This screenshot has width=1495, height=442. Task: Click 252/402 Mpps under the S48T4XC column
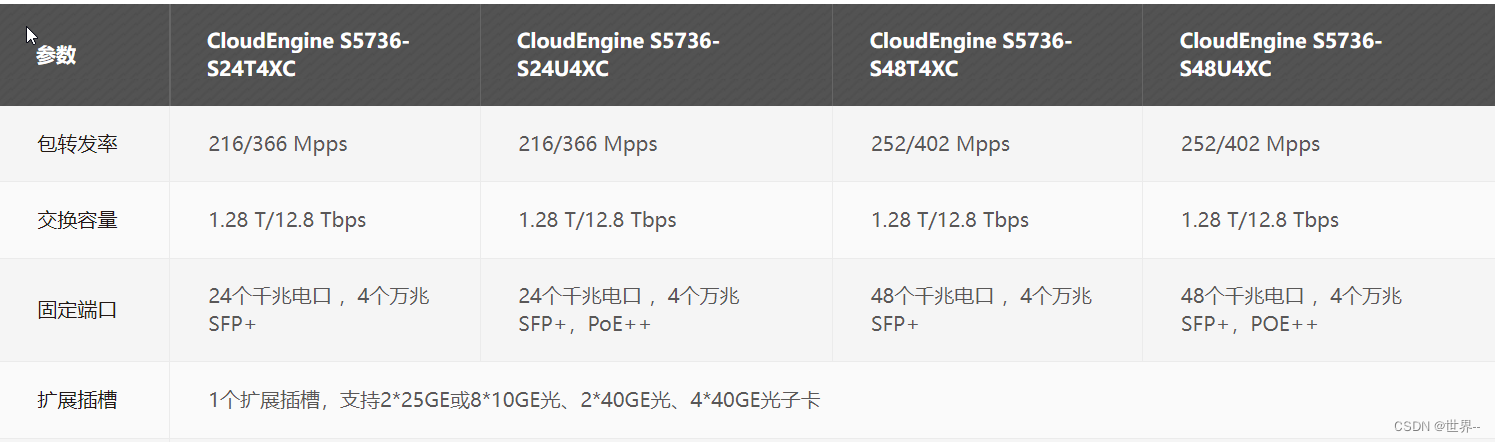(x=940, y=144)
